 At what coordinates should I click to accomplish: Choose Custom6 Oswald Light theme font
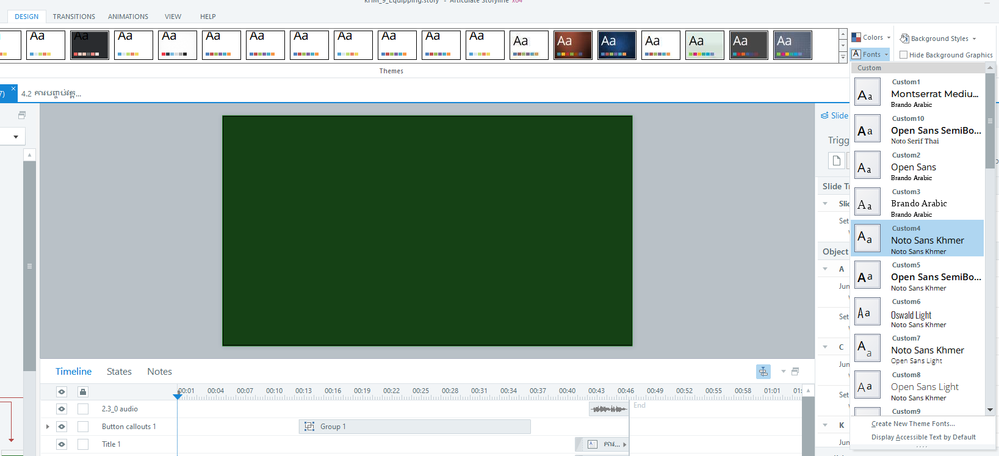click(x=917, y=312)
